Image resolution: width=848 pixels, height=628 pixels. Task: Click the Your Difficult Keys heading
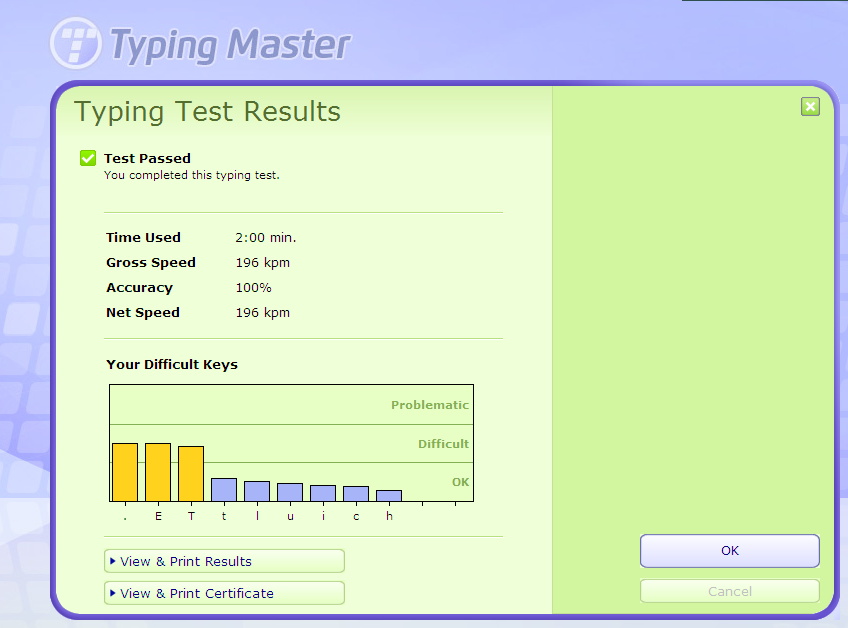[171, 364]
